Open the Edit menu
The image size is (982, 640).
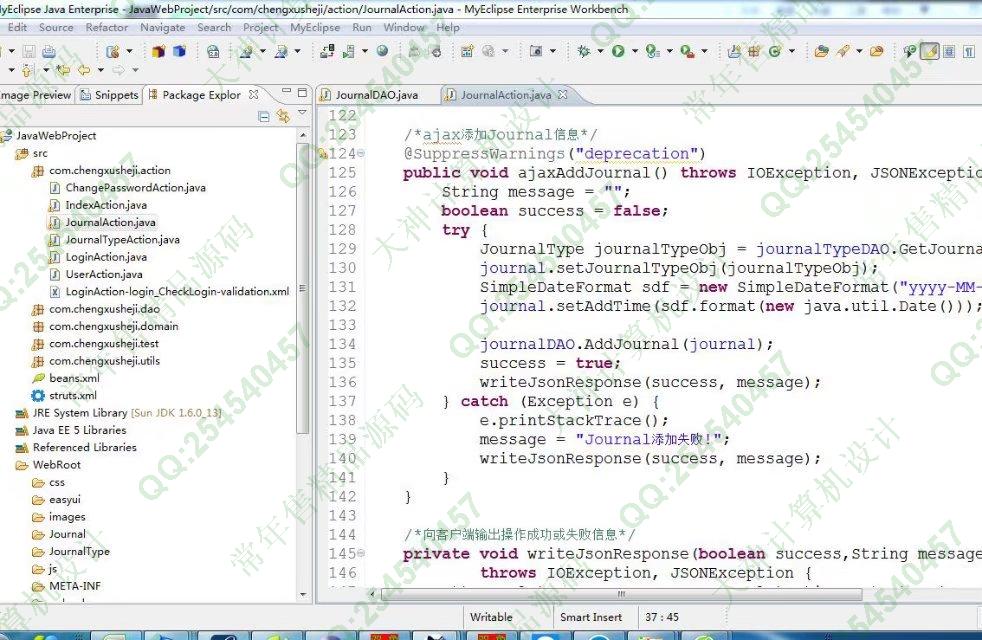[17, 28]
